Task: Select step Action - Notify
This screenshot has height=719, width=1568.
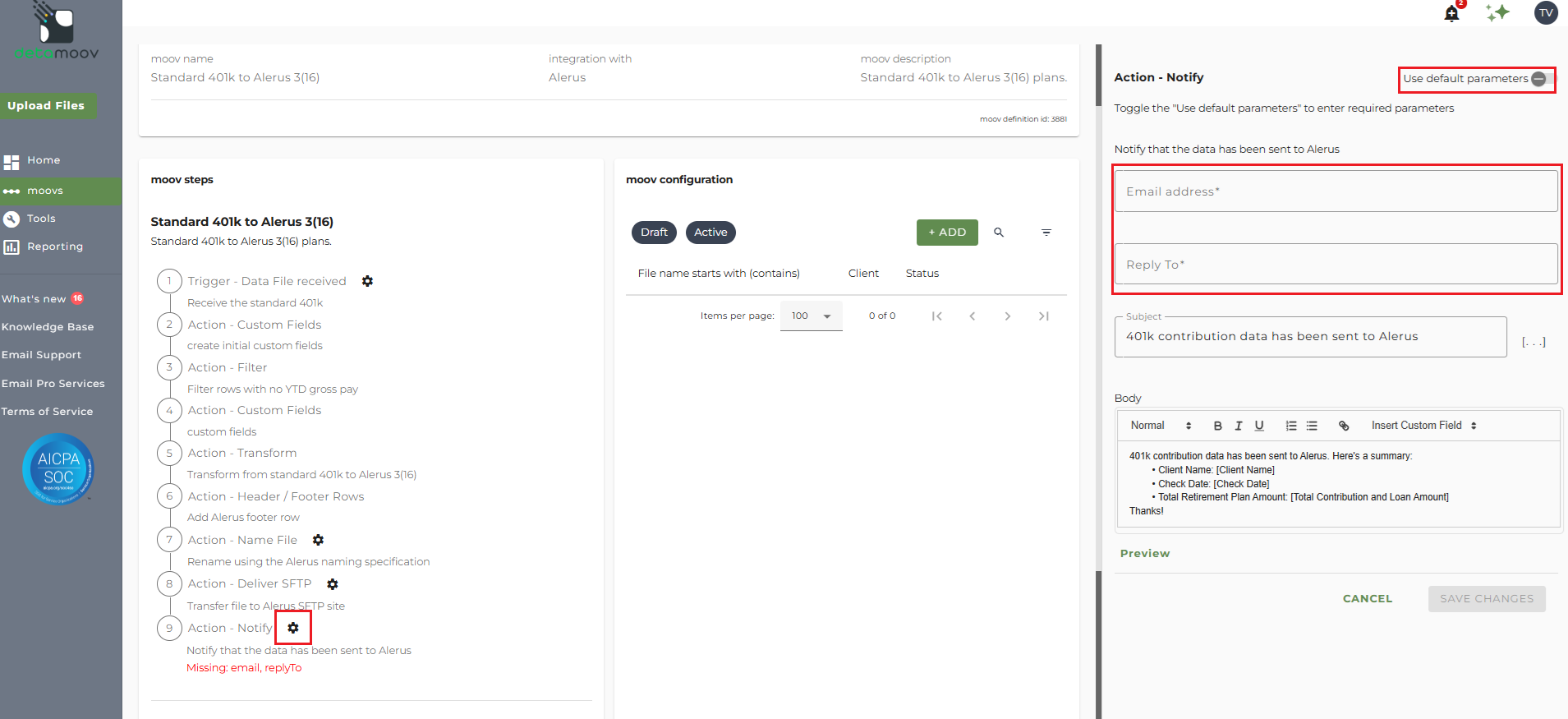Action: pyautogui.click(x=230, y=628)
